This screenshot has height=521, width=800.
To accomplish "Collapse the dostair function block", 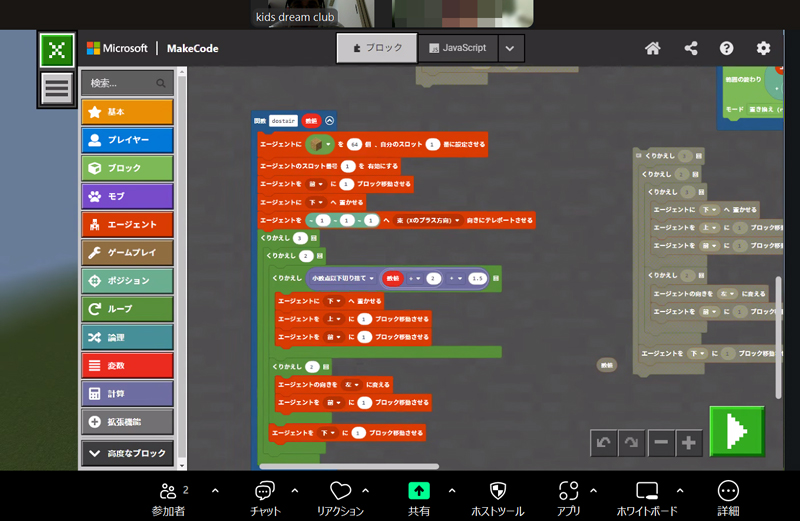I will (x=330, y=120).
